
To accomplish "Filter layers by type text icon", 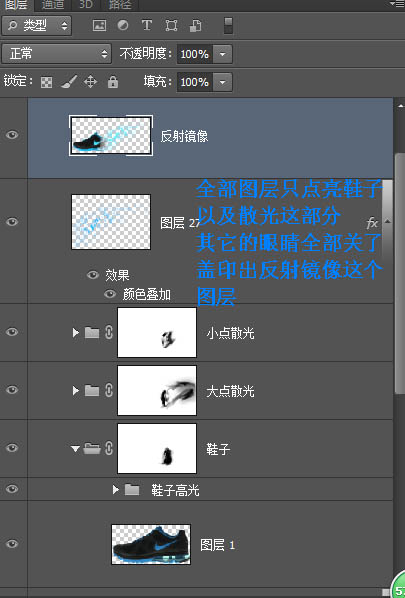I will point(146,26).
